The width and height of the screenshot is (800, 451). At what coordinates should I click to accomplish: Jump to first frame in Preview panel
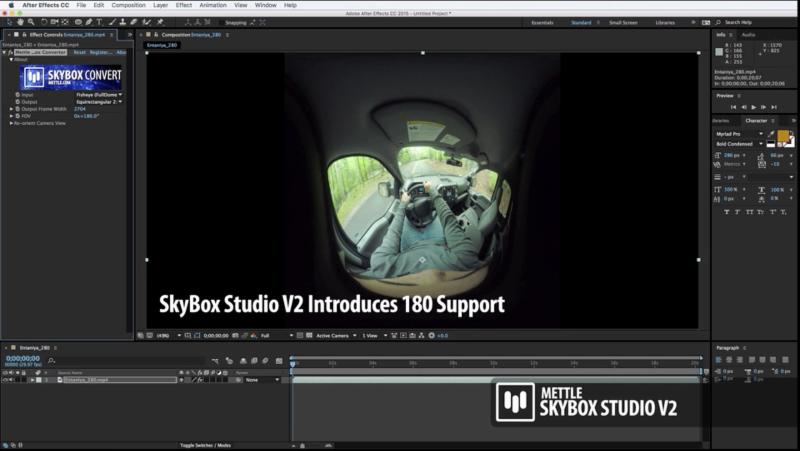coord(733,107)
